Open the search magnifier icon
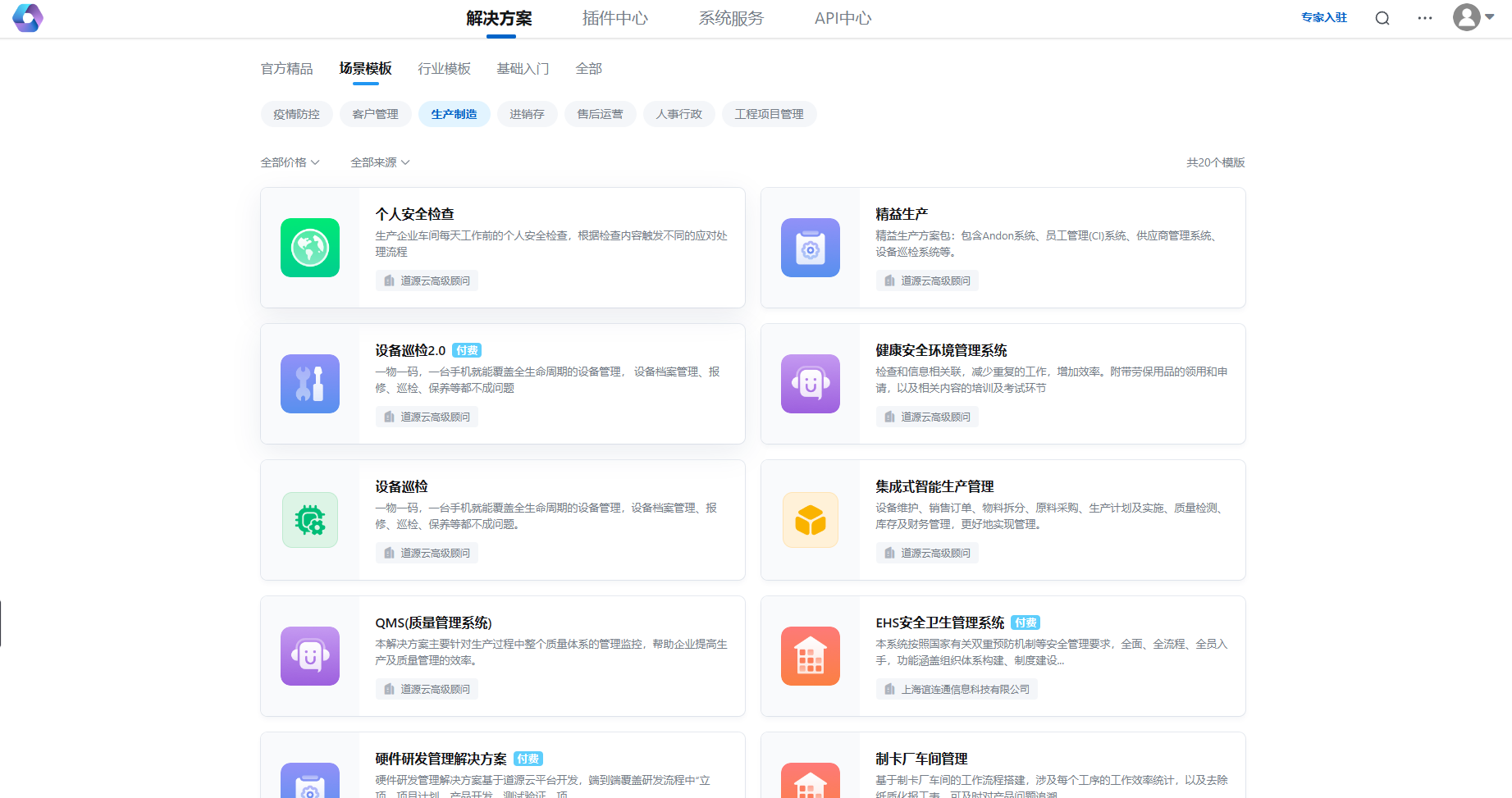 1382,18
